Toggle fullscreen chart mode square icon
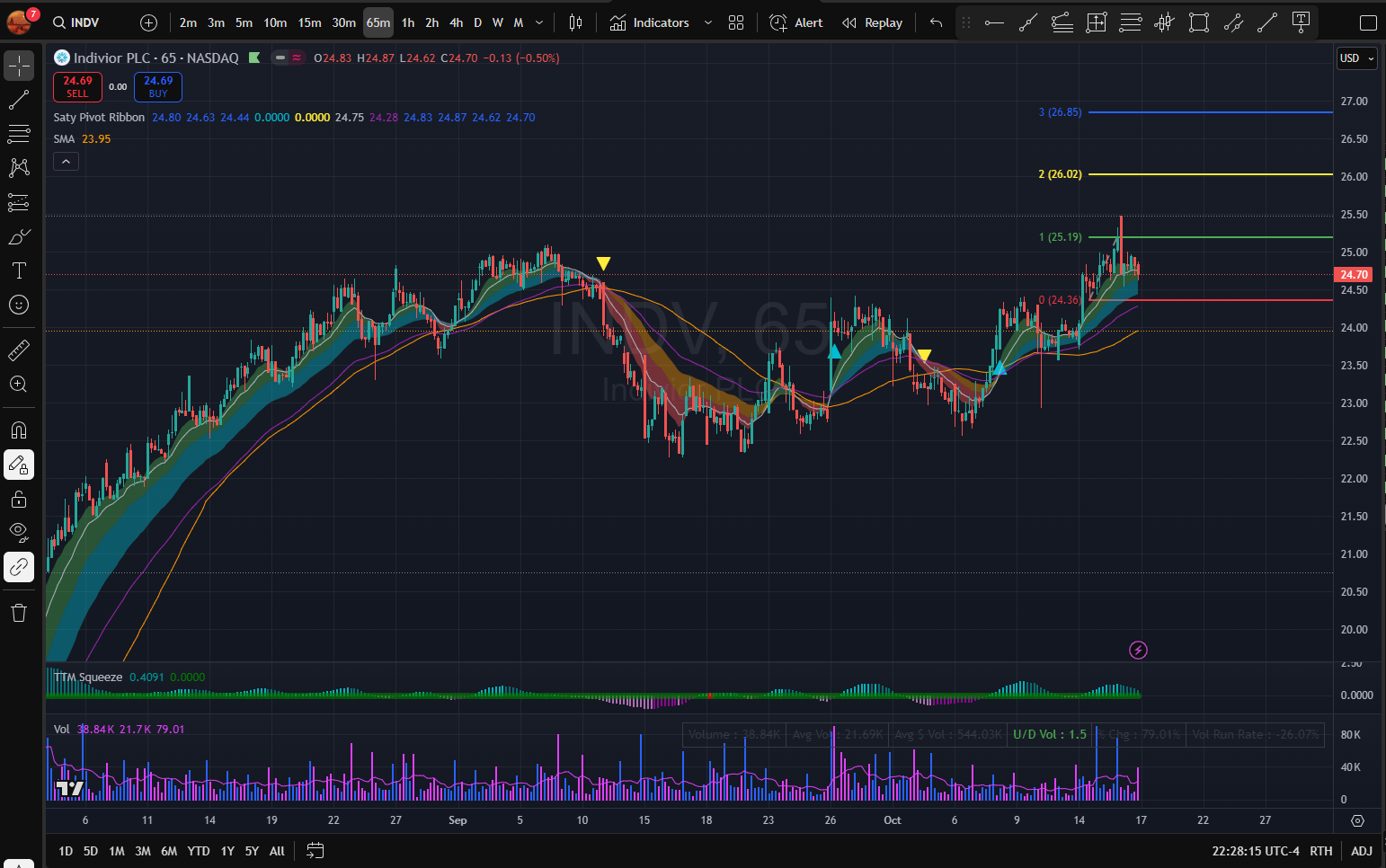Viewport: 1386px width, 868px height. click(x=1368, y=22)
